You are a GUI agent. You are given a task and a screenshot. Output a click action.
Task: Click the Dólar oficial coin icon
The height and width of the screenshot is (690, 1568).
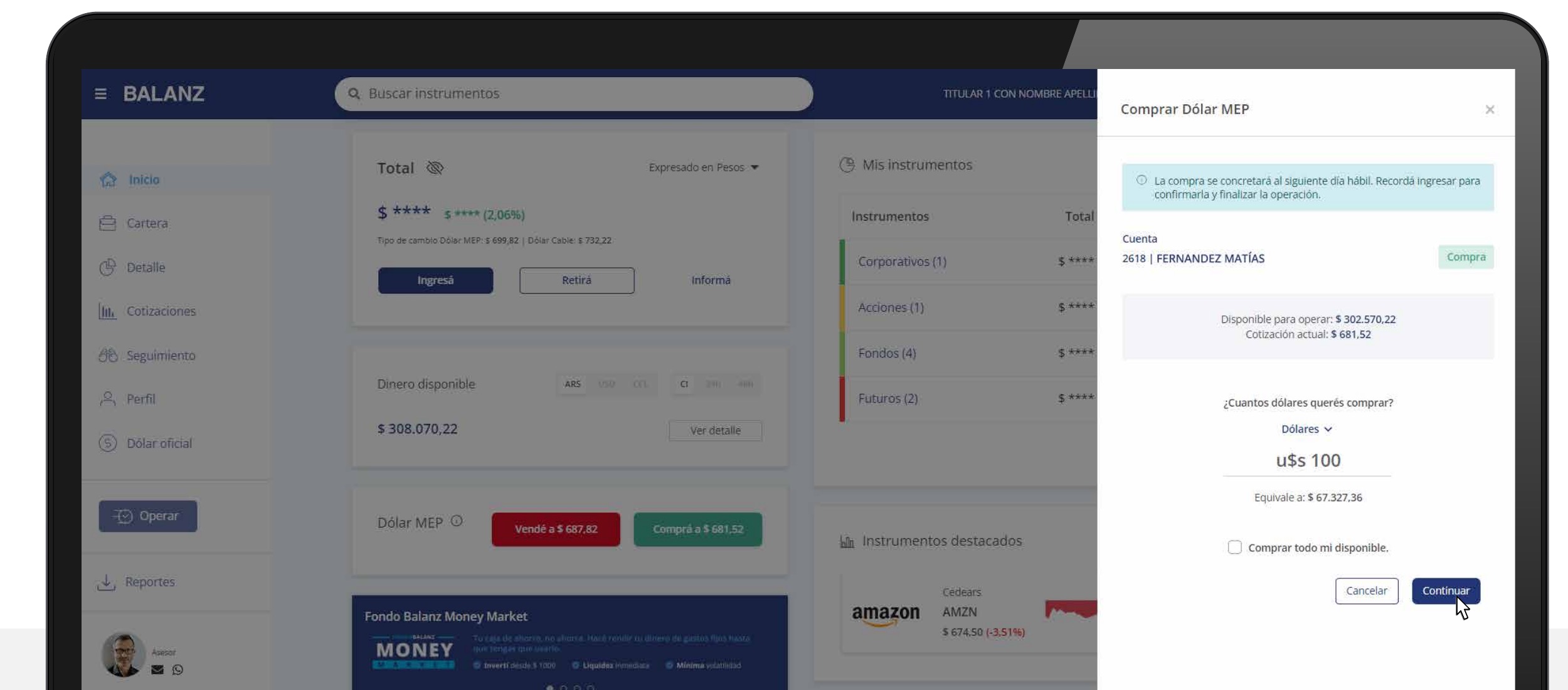(x=108, y=443)
